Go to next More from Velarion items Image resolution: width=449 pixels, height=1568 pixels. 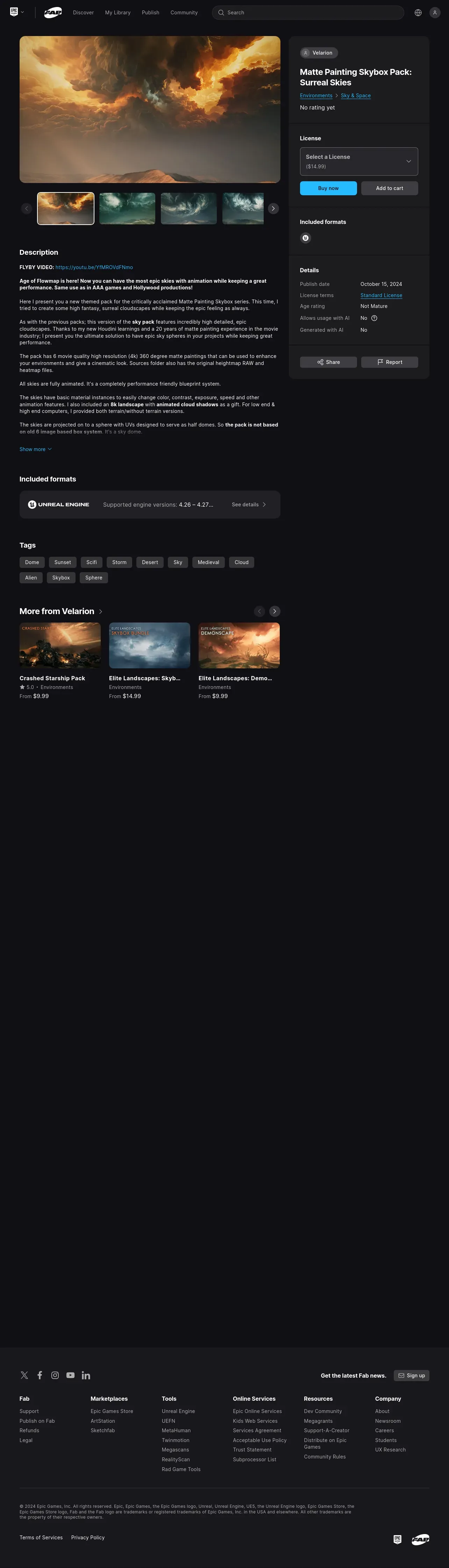click(275, 611)
